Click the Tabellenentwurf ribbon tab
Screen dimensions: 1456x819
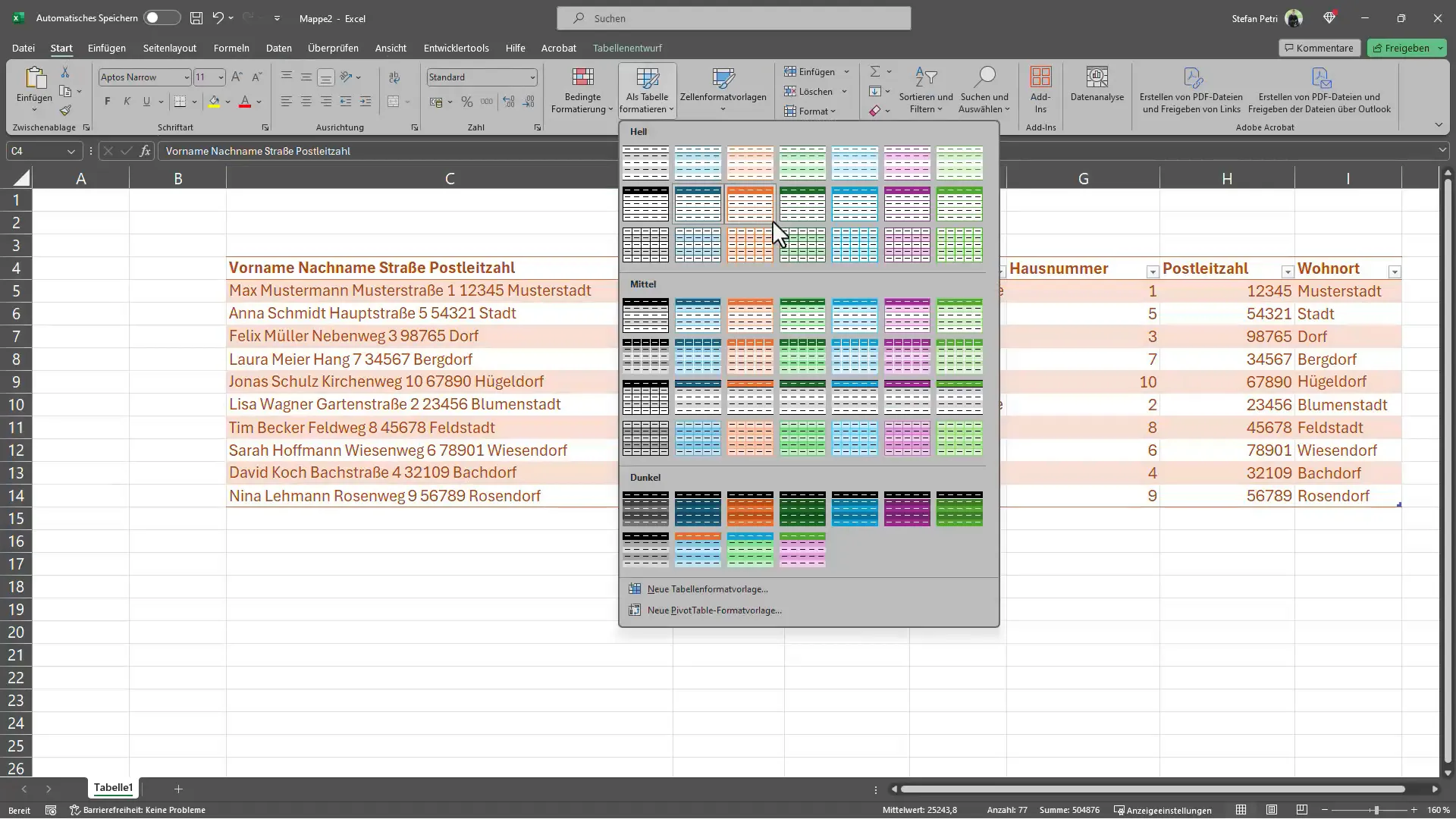[x=628, y=47]
